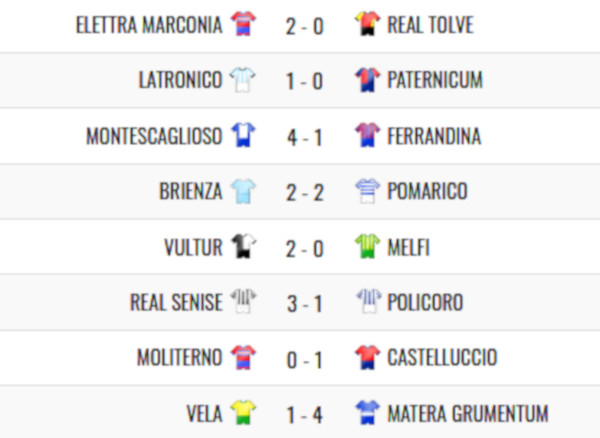This screenshot has width=600, height=438.
Task: Click Real Tolve's red-black jersey icon
Action: tap(367, 24)
